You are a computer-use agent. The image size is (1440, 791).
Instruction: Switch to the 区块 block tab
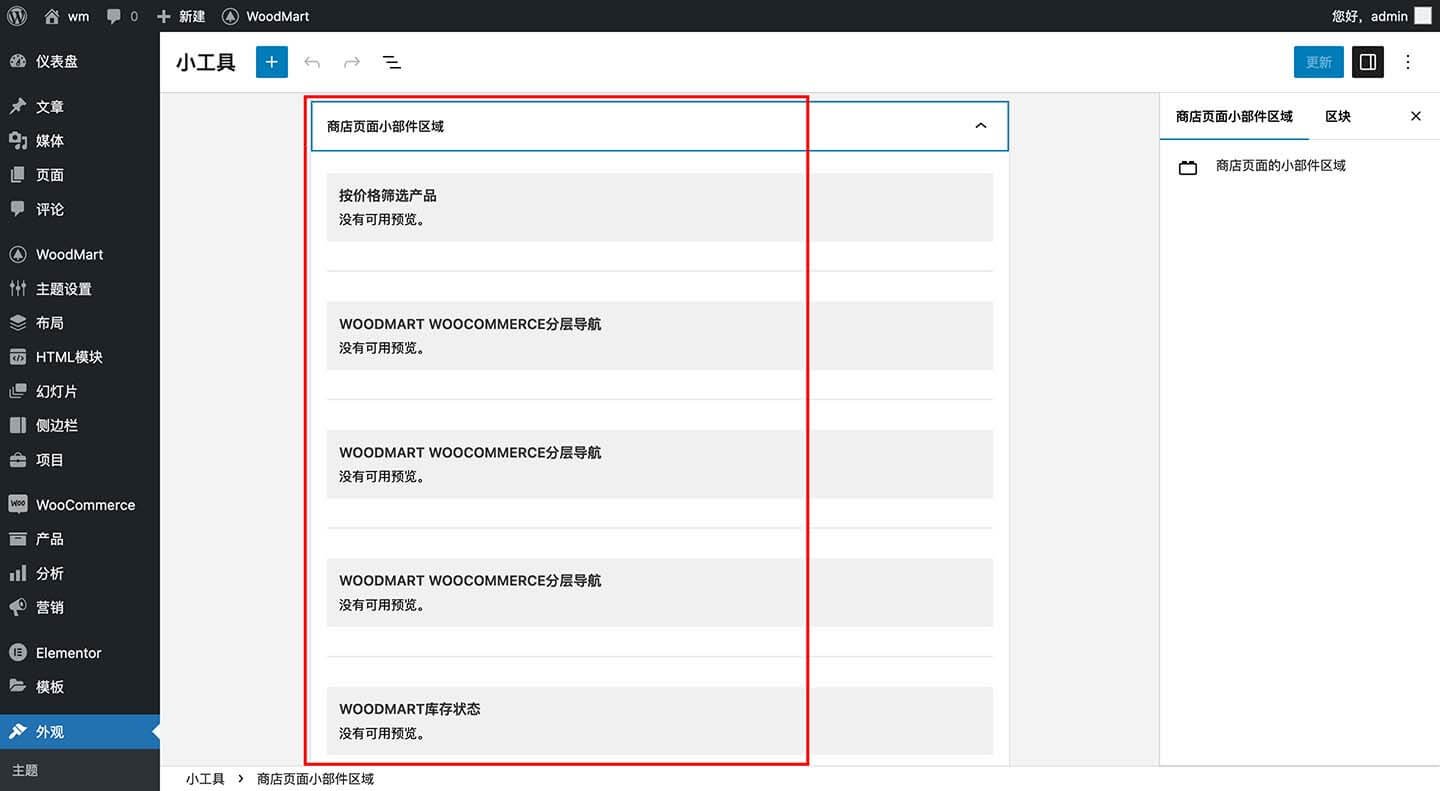click(1338, 116)
